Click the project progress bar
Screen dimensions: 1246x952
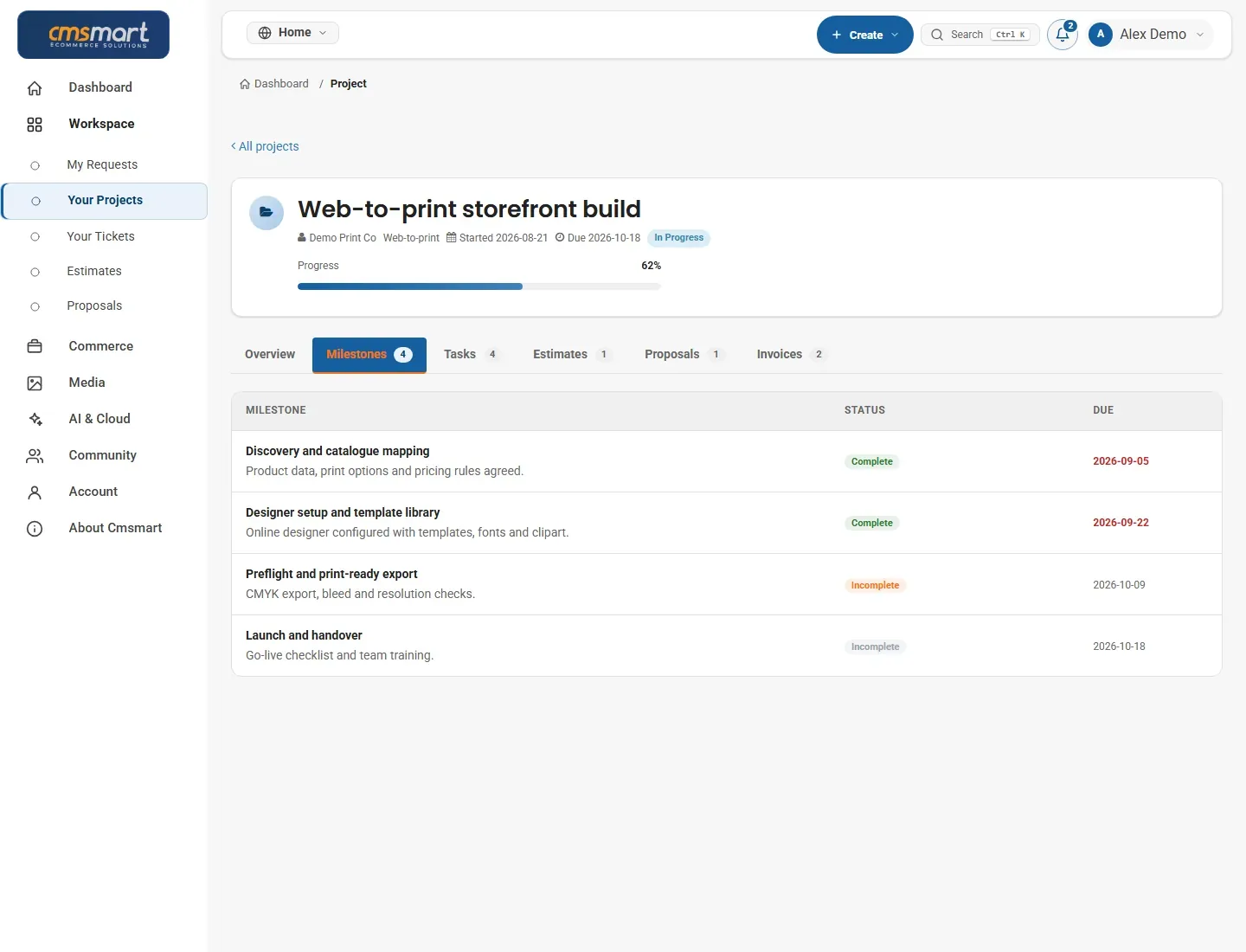tap(479, 286)
